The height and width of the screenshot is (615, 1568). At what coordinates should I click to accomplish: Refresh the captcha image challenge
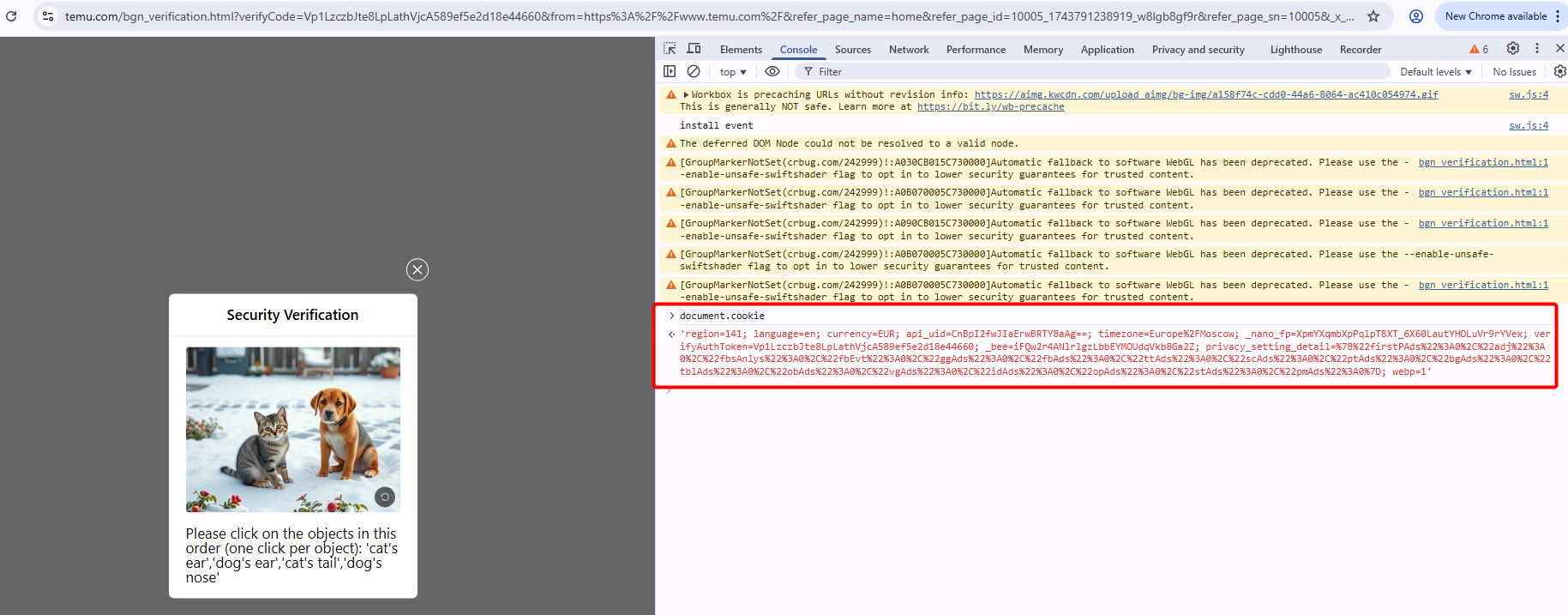point(385,497)
